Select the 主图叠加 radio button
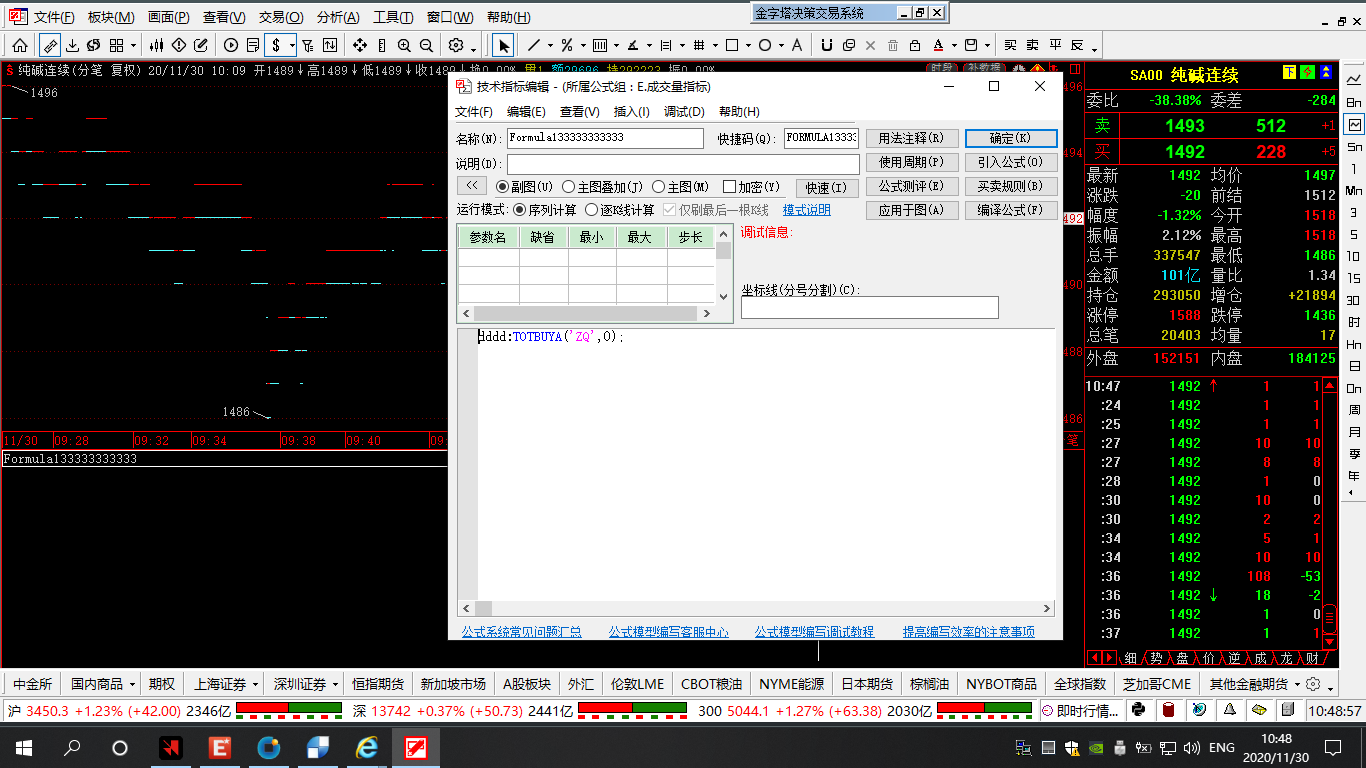The height and width of the screenshot is (768, 1366). coord(569,187)
